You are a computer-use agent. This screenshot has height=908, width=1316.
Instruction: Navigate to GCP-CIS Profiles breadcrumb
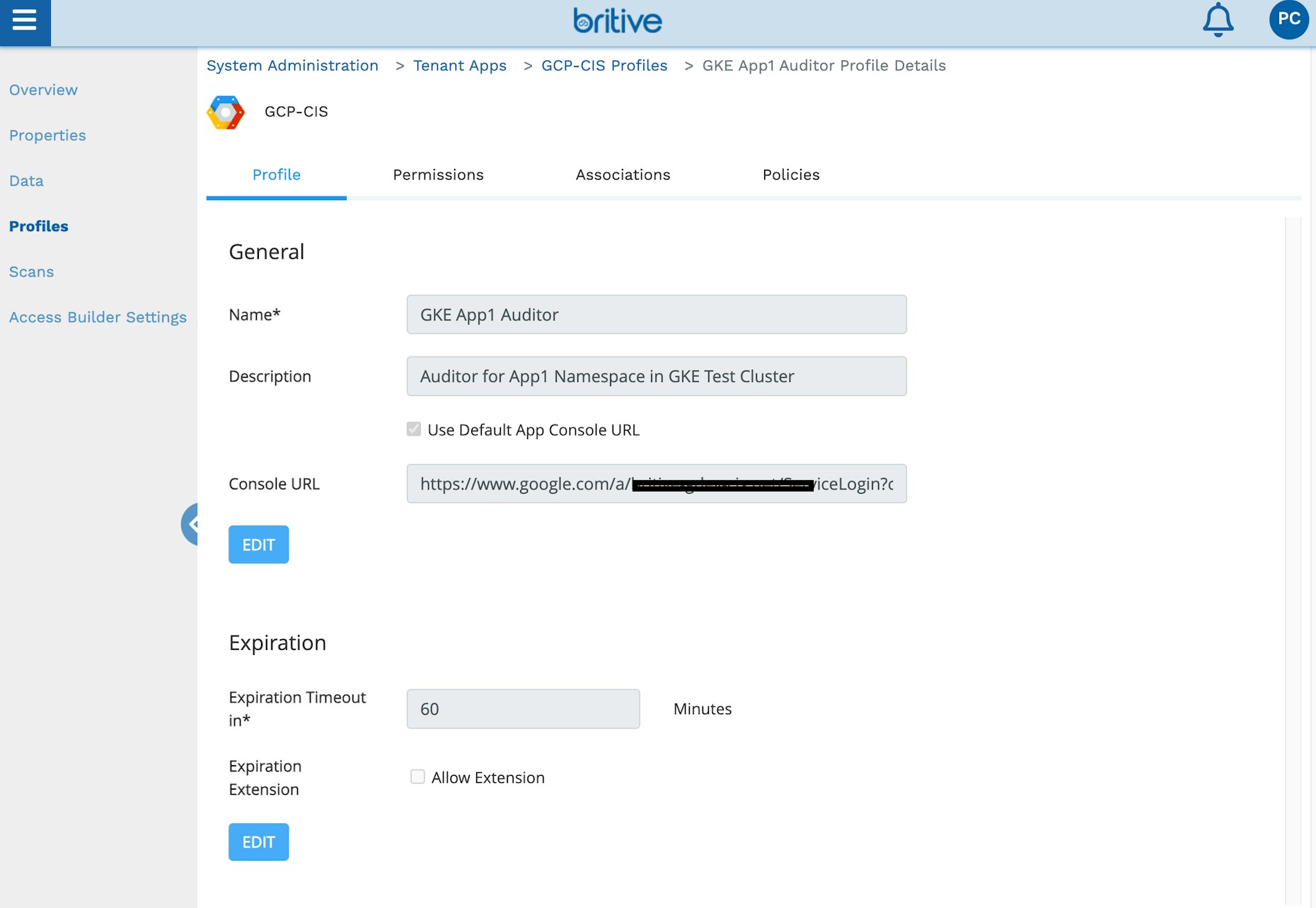(x=604, y=66)
